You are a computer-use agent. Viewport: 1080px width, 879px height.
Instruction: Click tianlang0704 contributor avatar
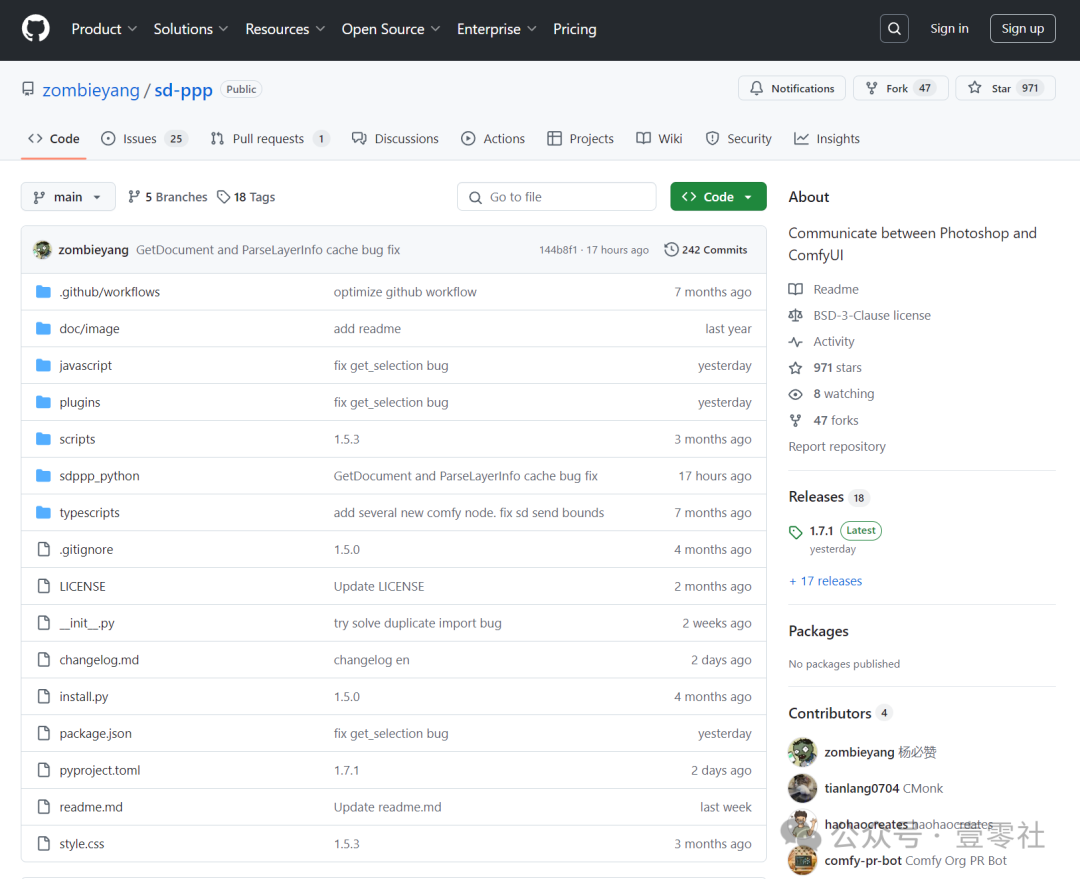tap(802, 788)
